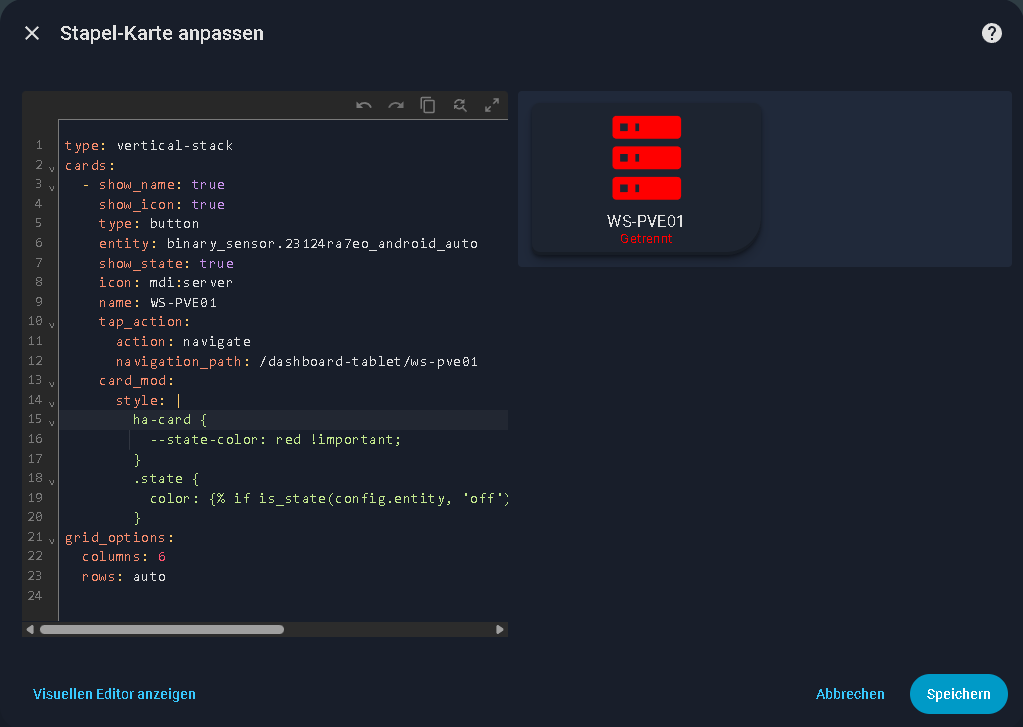The image size is (1023, 727).
Task: Click the redo arrow in editor toolbar
Action: coord(396,105)
